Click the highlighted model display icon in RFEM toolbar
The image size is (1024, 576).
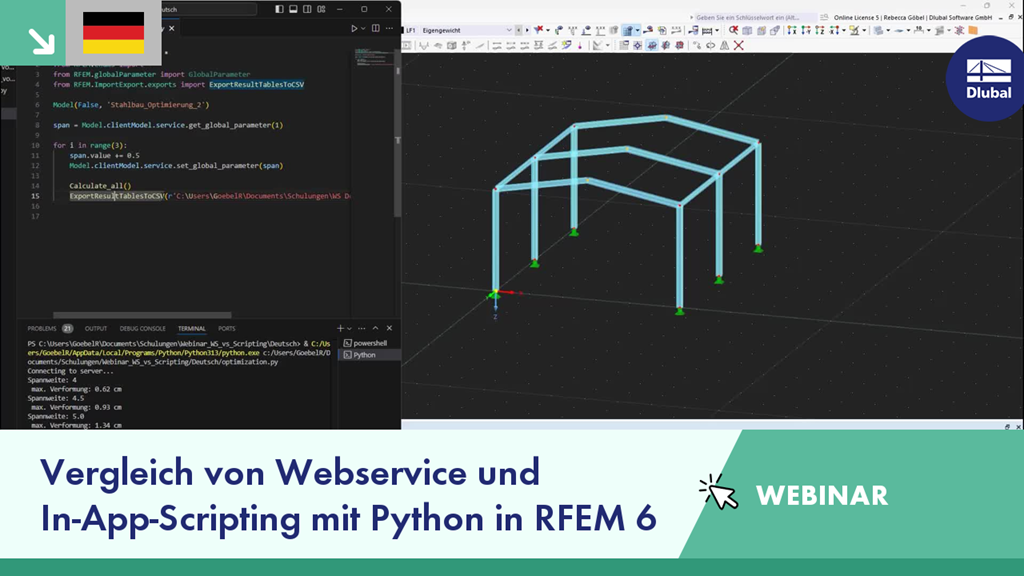(x=628, y=30)
